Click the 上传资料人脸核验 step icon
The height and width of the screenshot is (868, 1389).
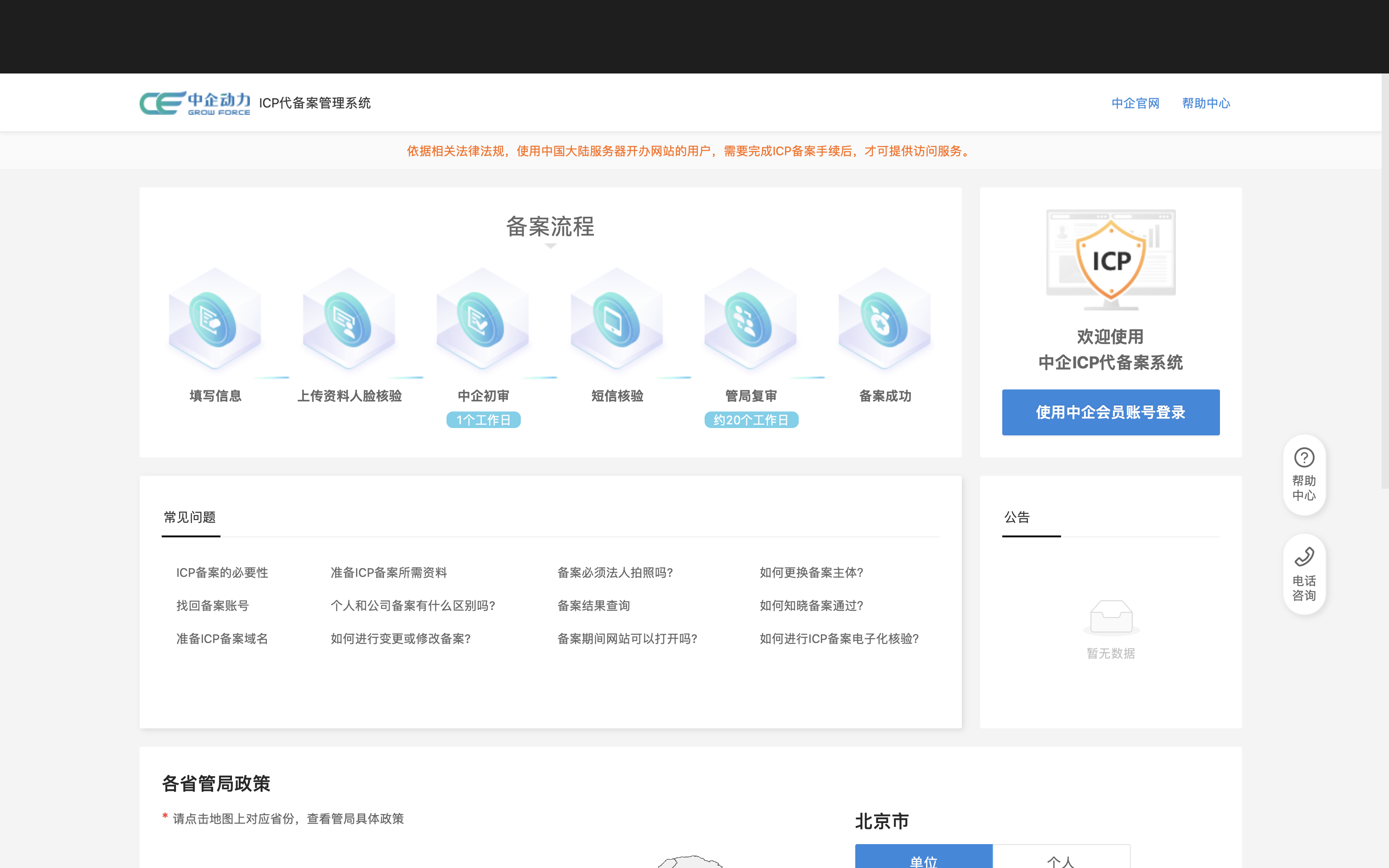point(349,319)
